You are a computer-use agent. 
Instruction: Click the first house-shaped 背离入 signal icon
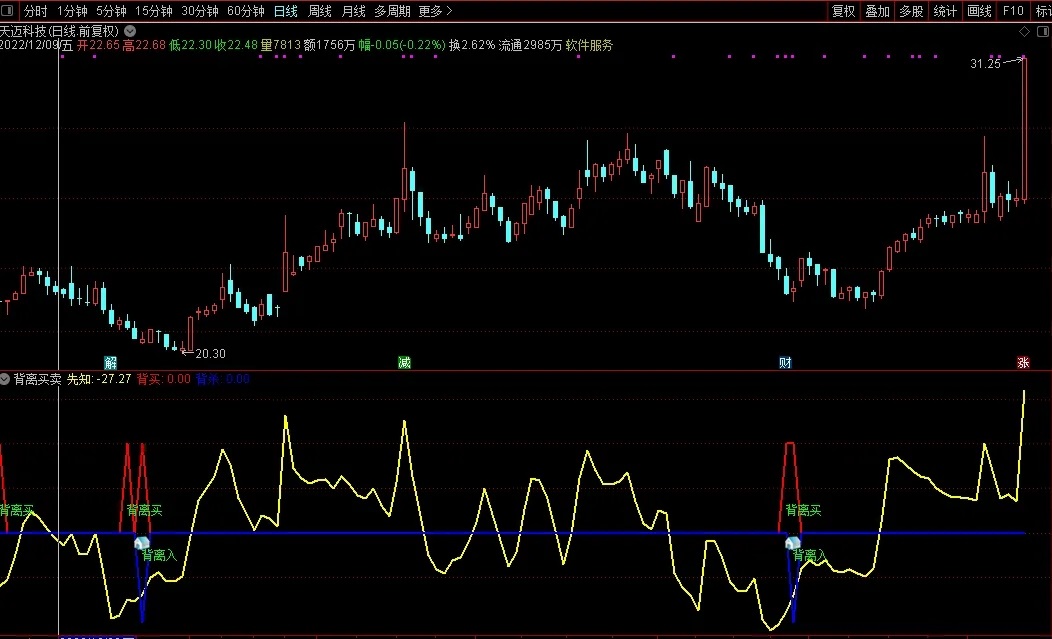[142, 542]
